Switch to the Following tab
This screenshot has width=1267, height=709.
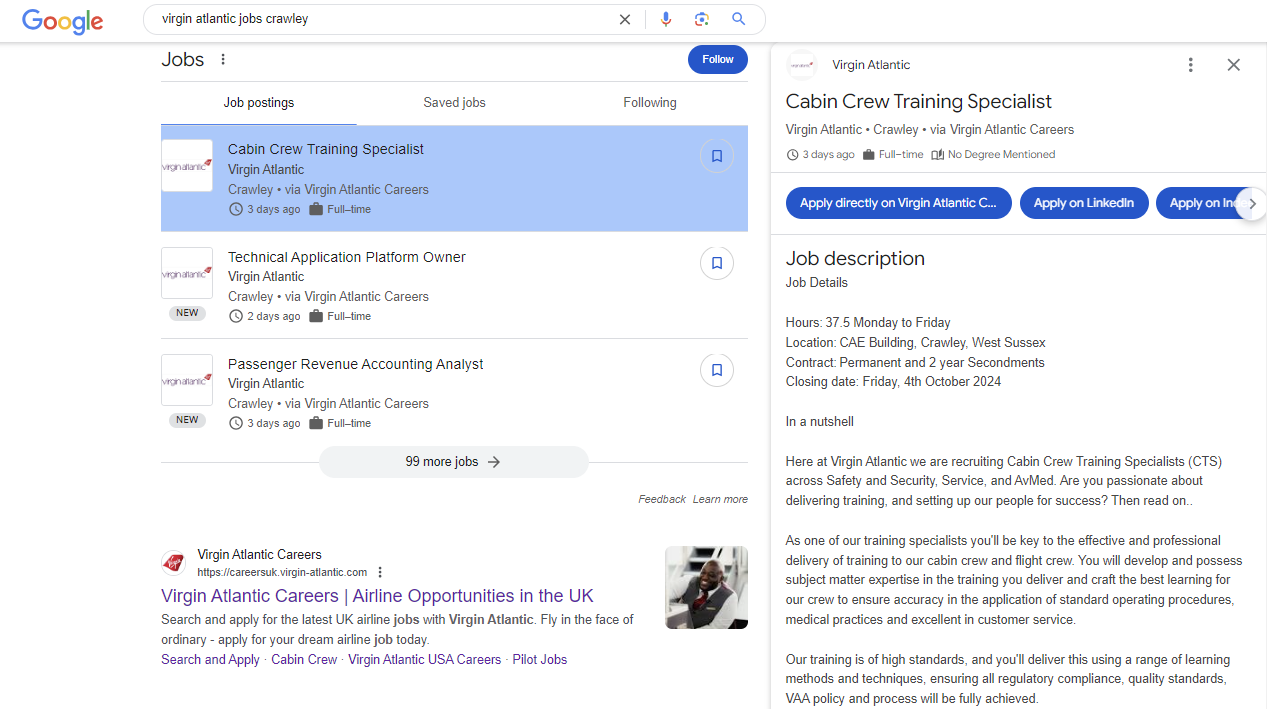click(x=650, y=102)
